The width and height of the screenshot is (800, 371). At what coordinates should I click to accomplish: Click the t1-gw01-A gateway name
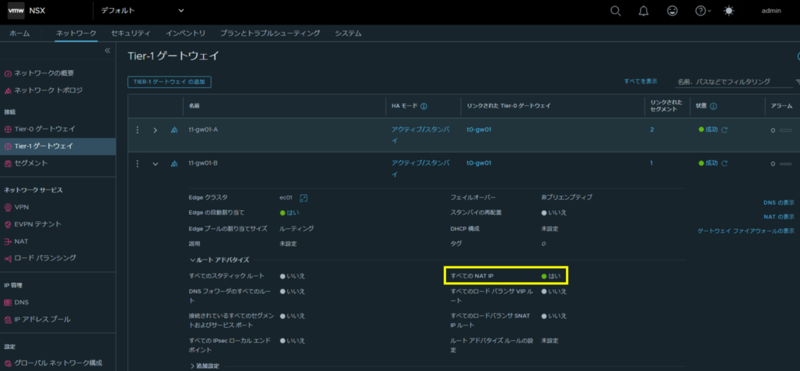tap(203, 130)
